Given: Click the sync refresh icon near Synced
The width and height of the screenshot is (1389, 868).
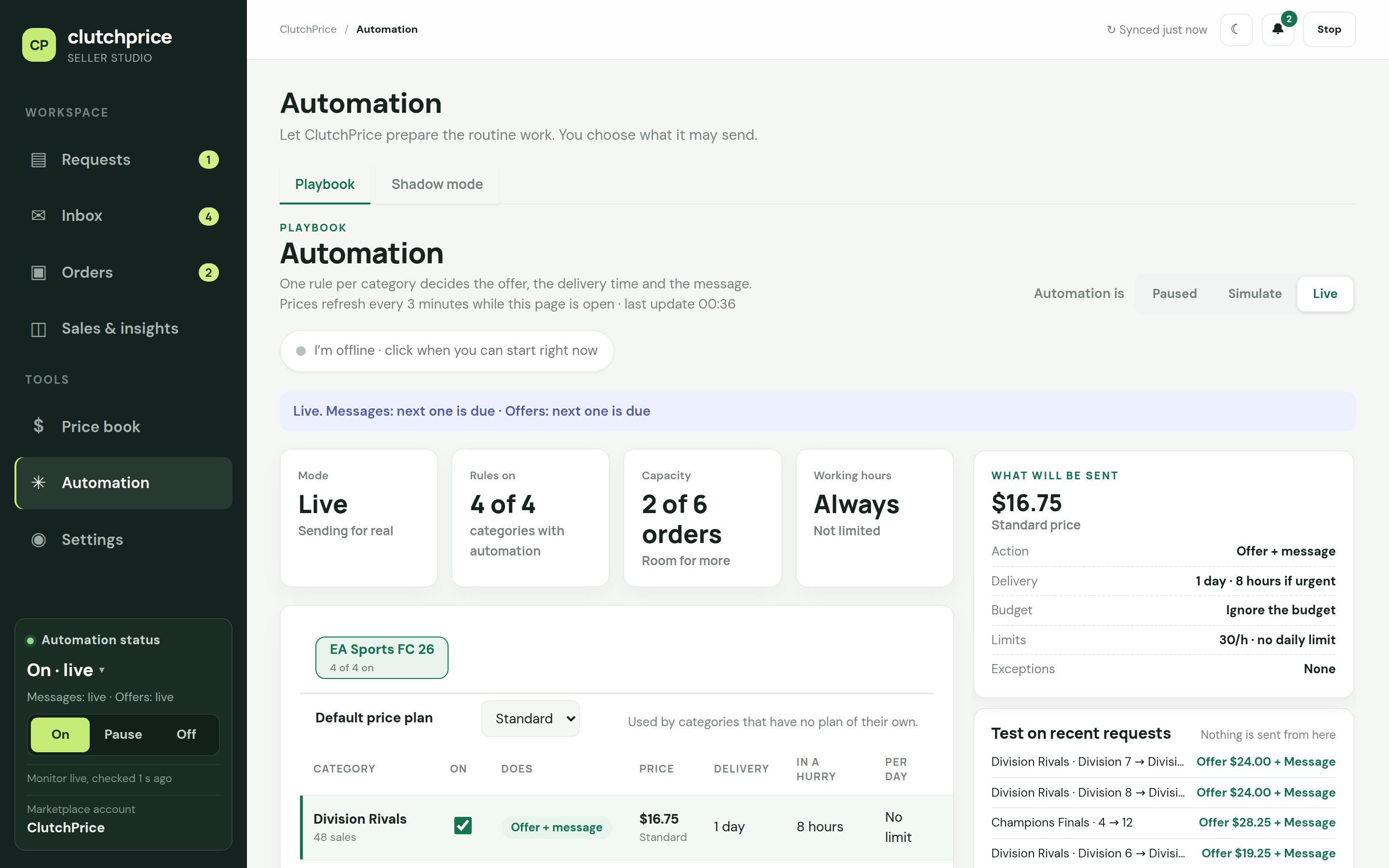Looking at the screenshot, I should tap(1111, 30).
